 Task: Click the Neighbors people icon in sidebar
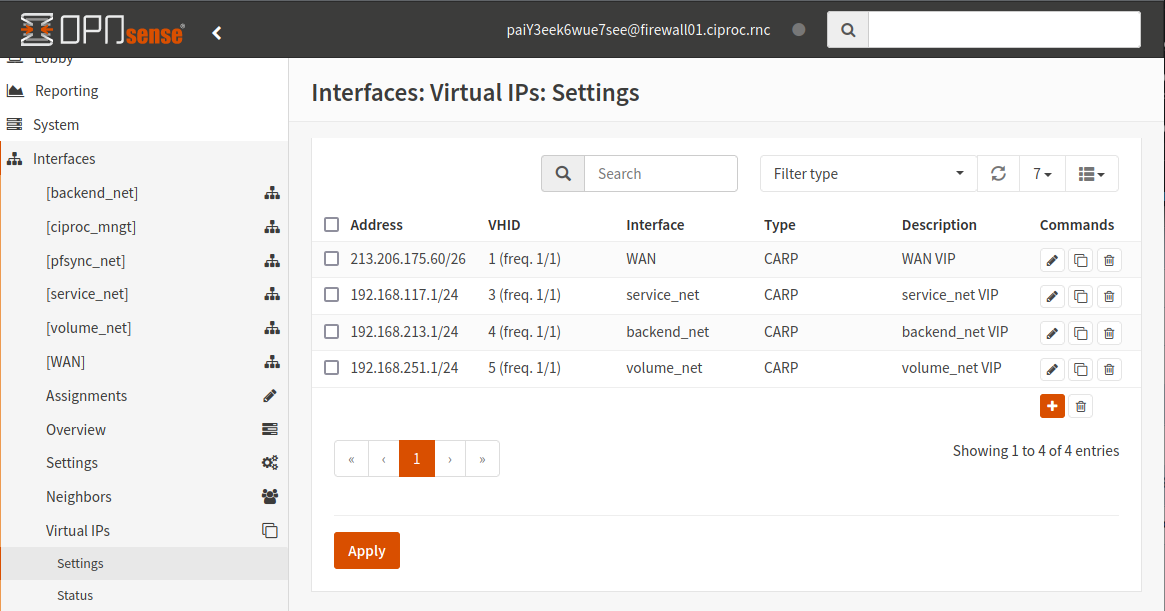pyautogui.click(x=270, y=496)
